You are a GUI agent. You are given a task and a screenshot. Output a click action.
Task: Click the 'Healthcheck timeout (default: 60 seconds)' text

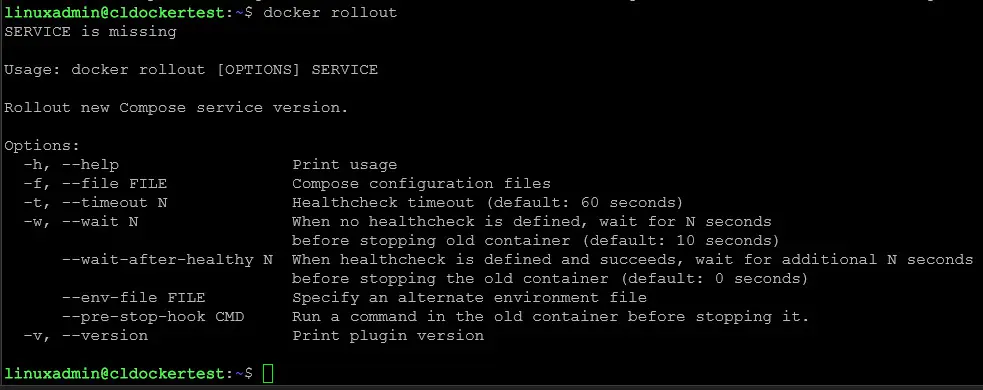[487, 203]
